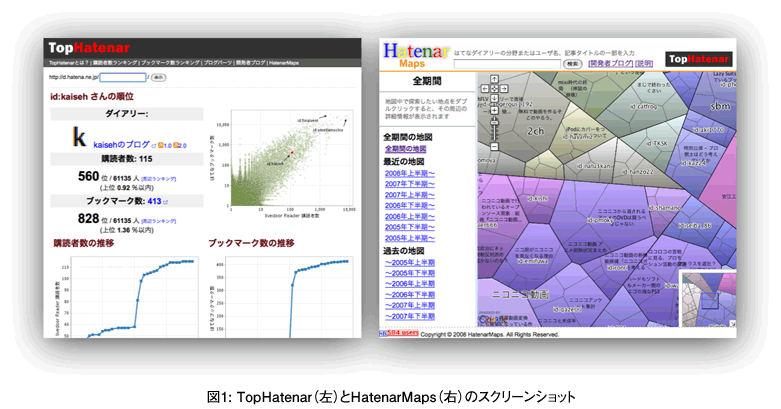The height and width of the screenshot is (409, 781).
Task: Focus the HatenarMaps search text box
Action: (x=507, y=64)
